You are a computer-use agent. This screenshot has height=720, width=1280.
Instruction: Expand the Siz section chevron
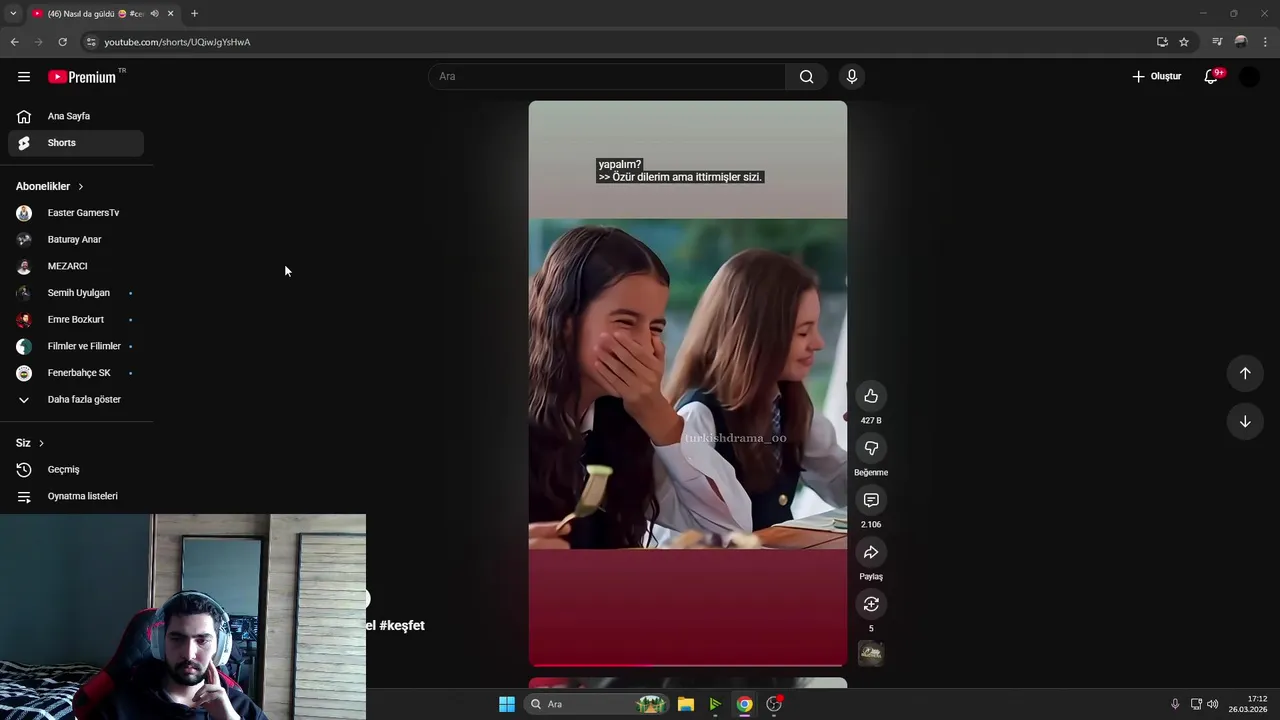click(41, 443)
